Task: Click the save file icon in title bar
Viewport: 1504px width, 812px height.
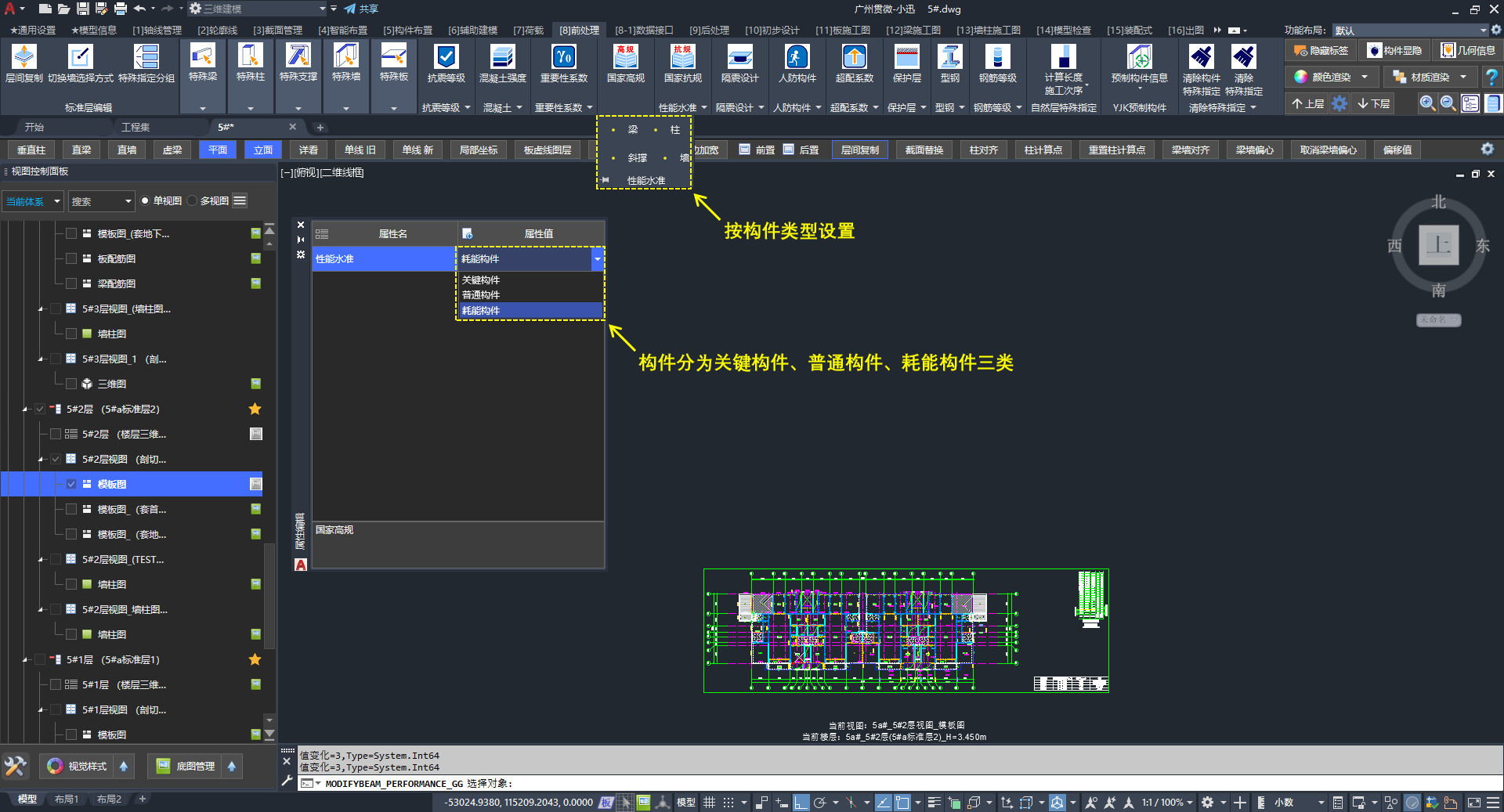Action: point(83,9)
